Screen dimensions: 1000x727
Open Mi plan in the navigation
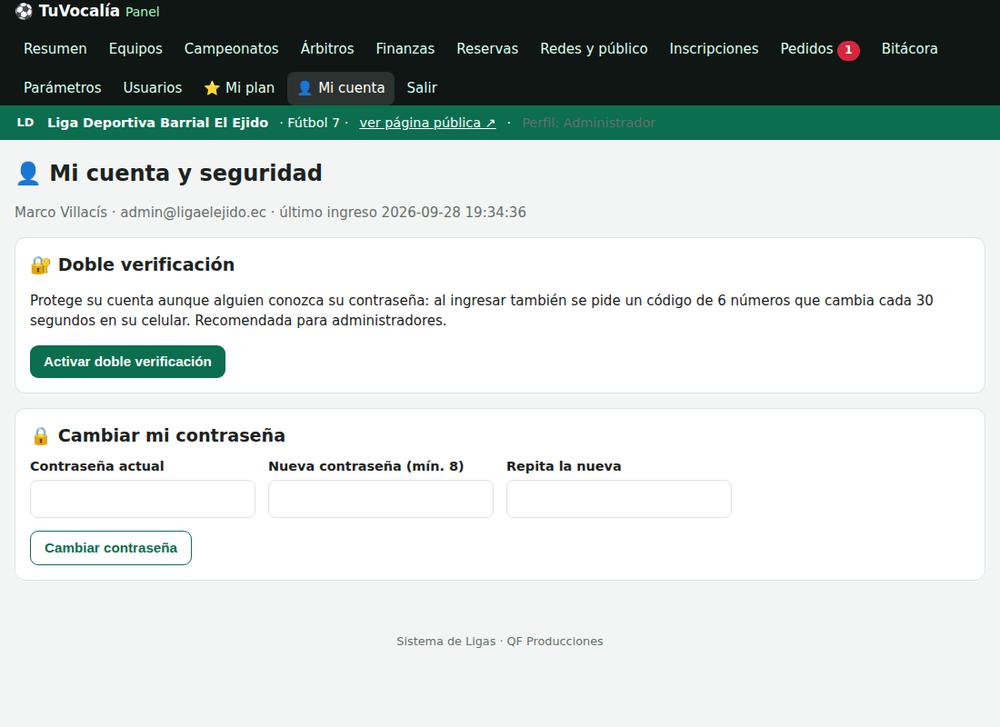point(239,87)
